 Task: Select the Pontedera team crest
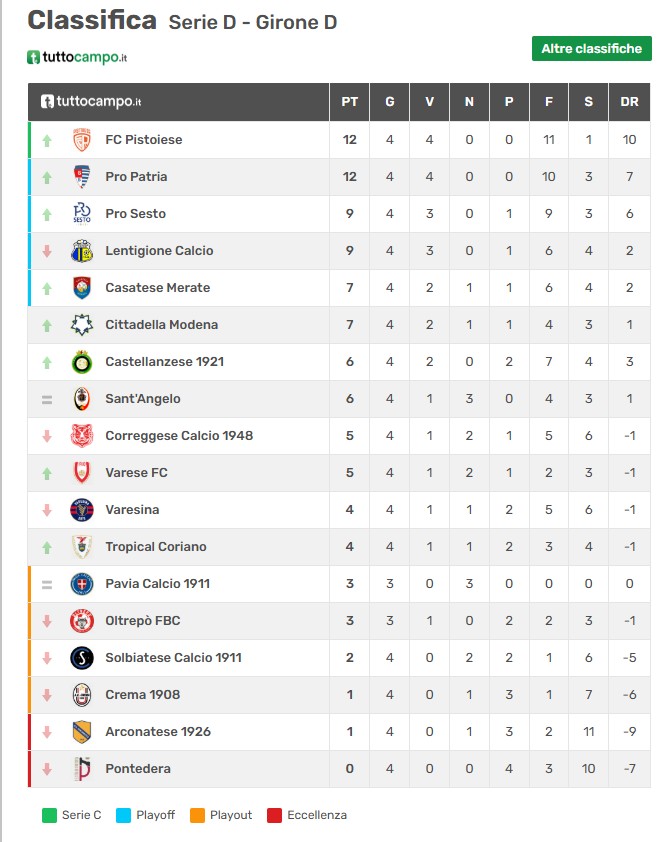[x=82, y=768]
